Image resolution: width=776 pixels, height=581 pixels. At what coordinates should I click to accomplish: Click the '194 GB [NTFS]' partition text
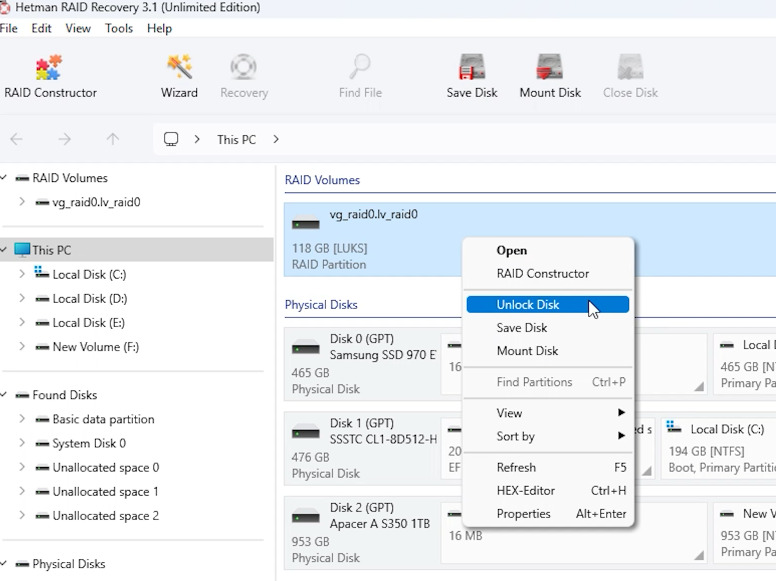(x=706, y=451)
